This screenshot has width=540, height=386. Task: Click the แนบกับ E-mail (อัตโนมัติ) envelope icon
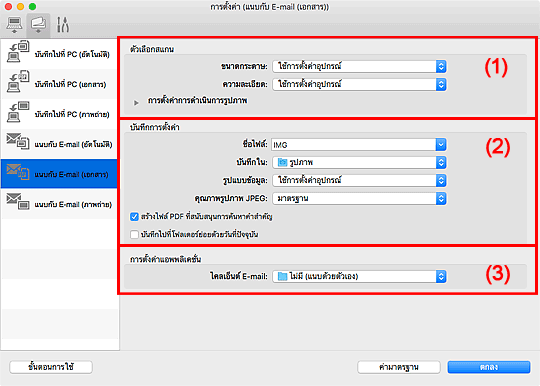point(18,142)
